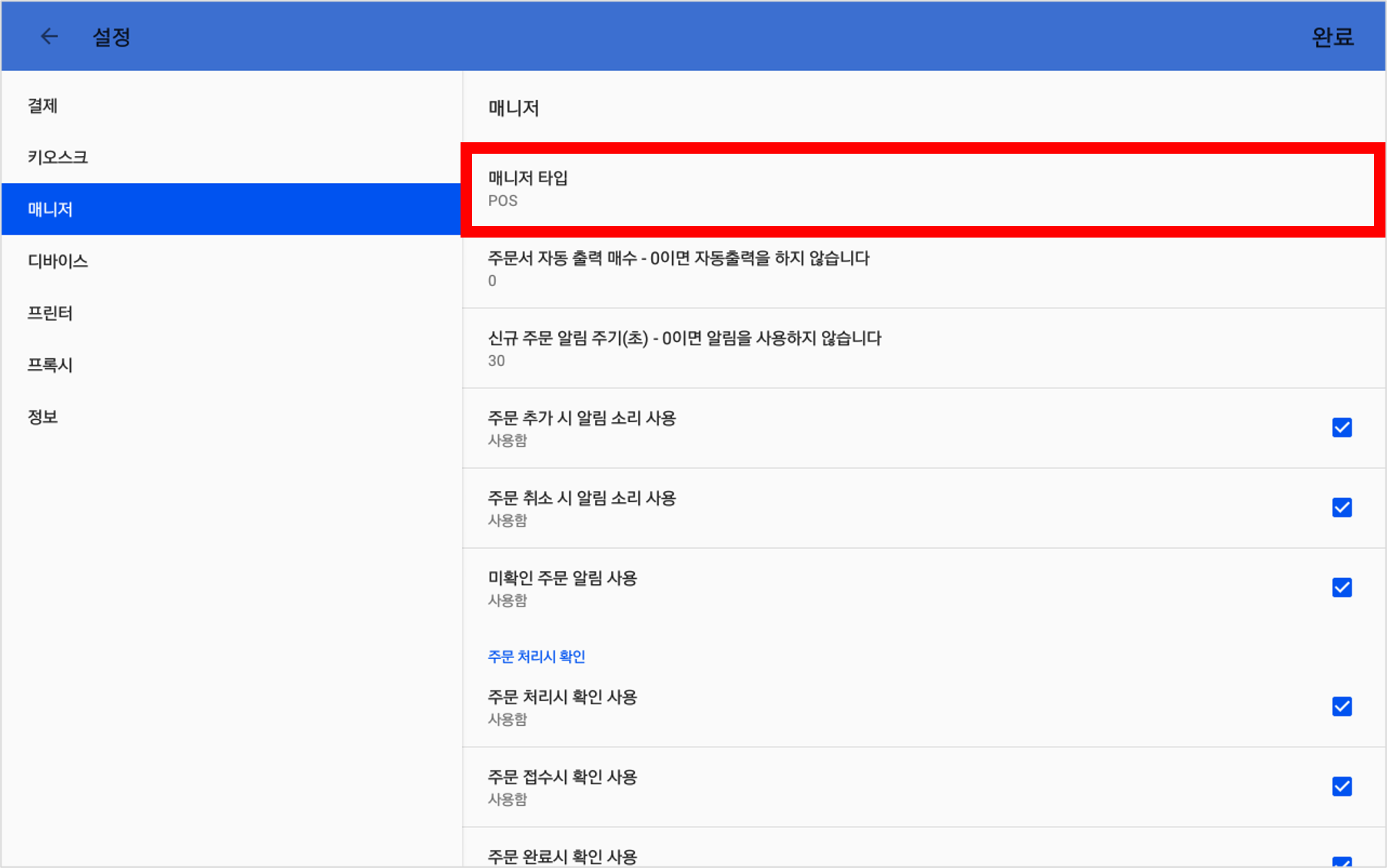Image resolution: width=1387 pixels, height=868 pixels.
Task: Edit 주문서 자동 출력 매수 value
Action: click(x=923, y=268)
